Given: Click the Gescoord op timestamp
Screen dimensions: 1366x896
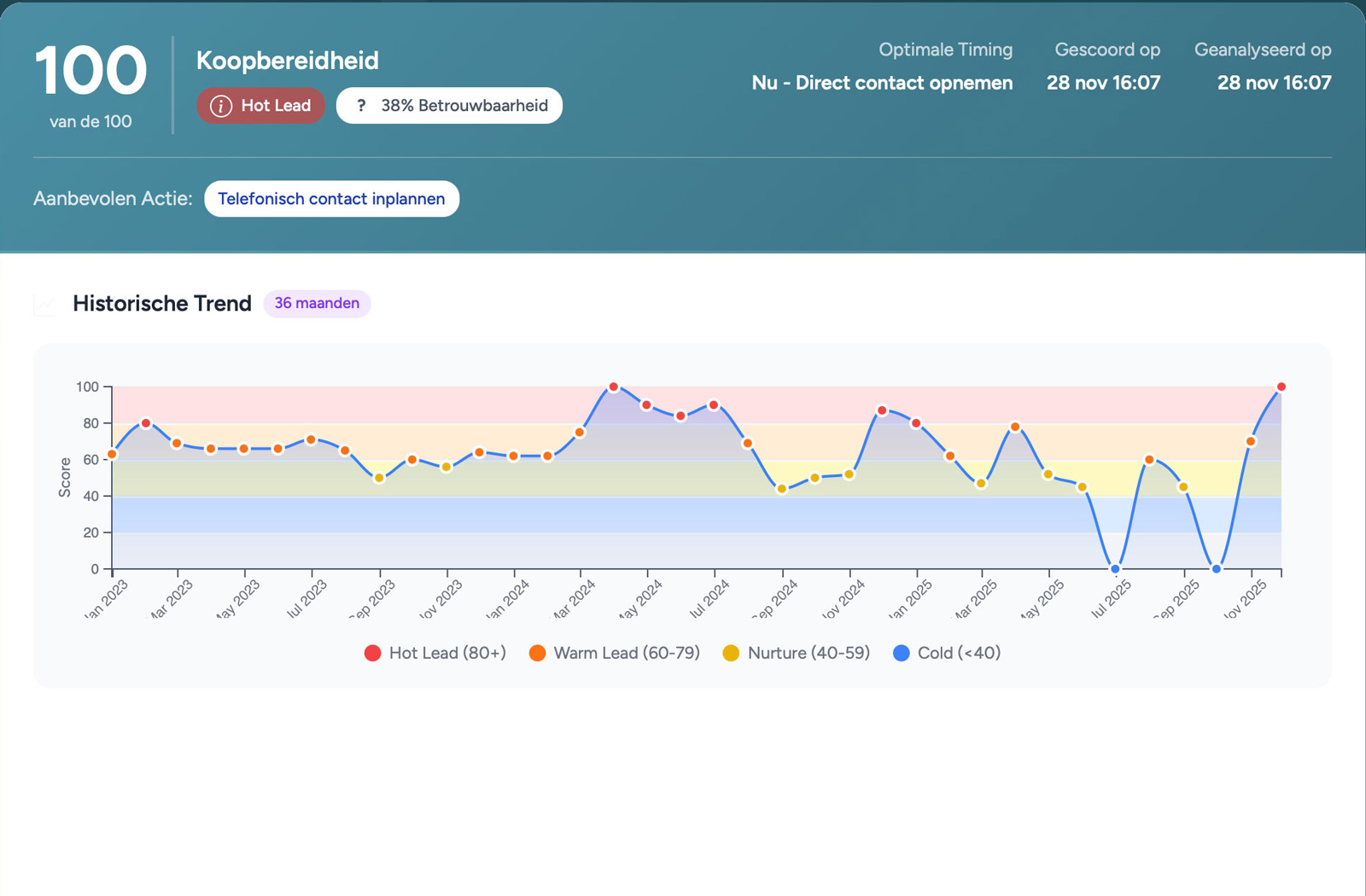Looking at the screenshot, I should point(1104,83).
